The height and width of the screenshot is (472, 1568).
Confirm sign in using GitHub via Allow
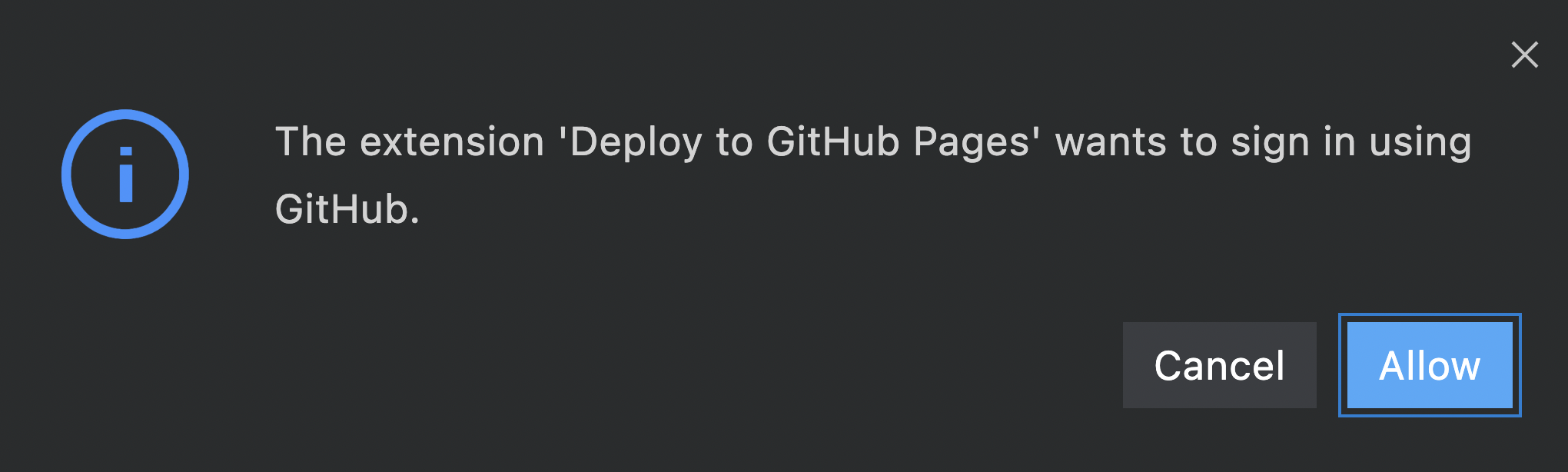(x=1430, y=365)
